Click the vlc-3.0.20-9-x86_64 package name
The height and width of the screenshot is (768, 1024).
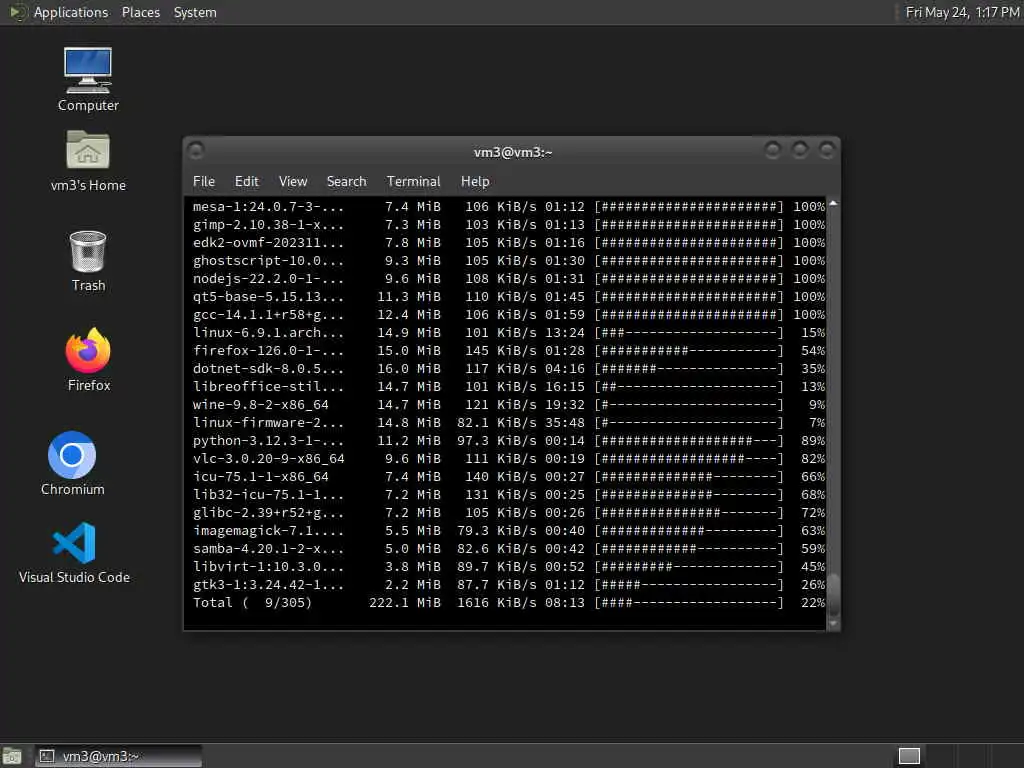268,458
